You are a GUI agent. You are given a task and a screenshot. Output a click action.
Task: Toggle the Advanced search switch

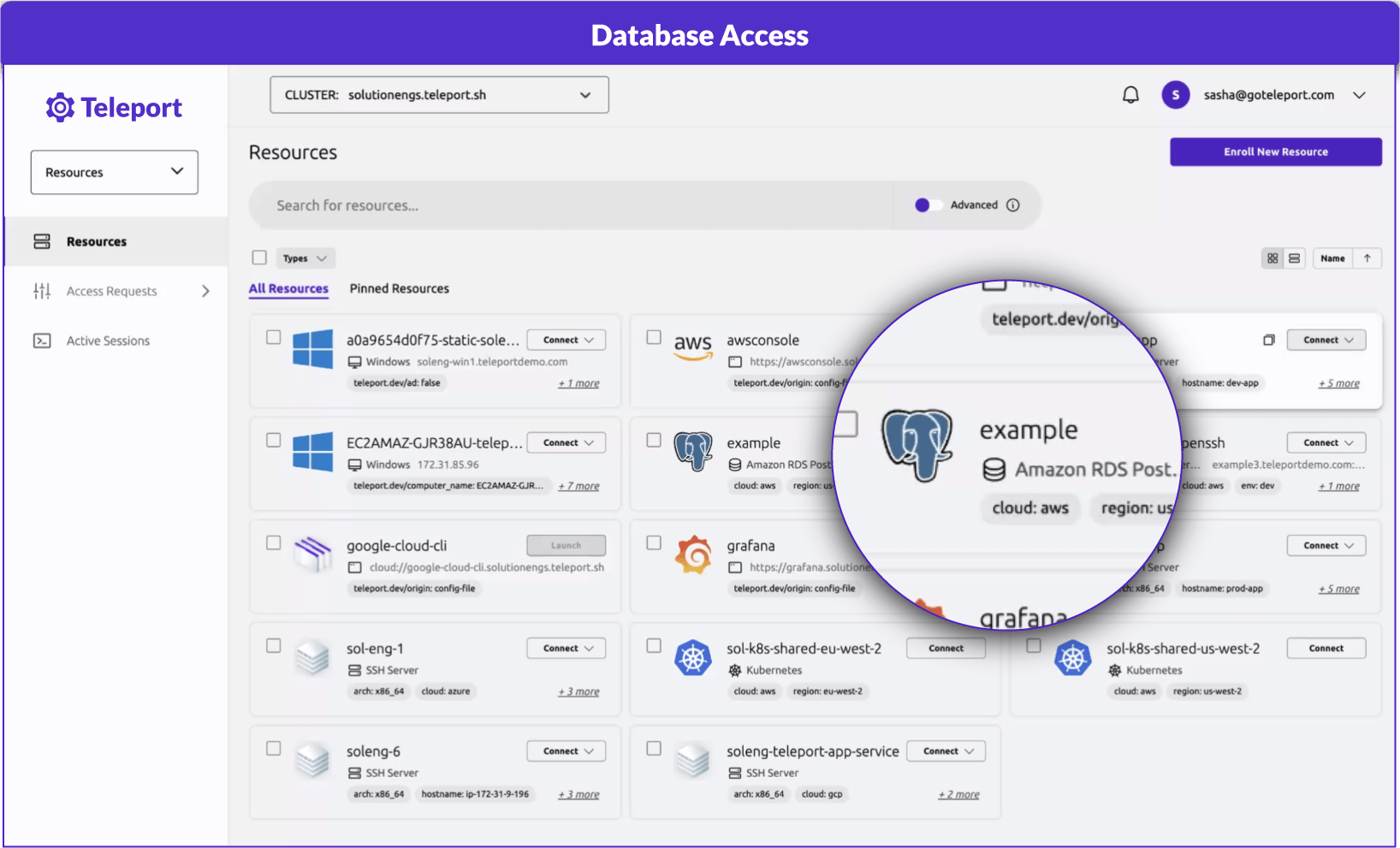click(x=928, y=205)
